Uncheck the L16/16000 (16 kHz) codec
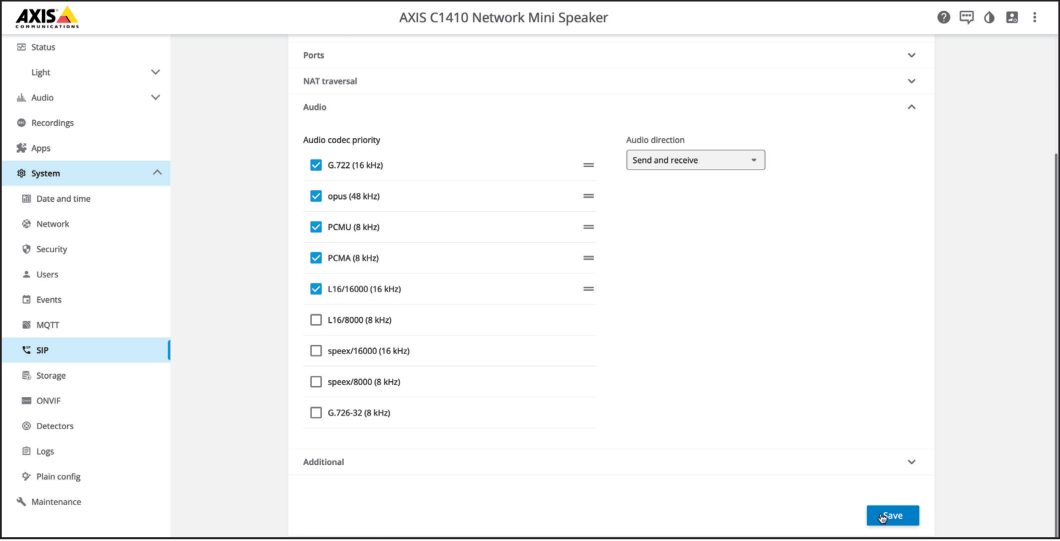The height and width of the screenshot is (541, 1060). click(x=316, y=289)
